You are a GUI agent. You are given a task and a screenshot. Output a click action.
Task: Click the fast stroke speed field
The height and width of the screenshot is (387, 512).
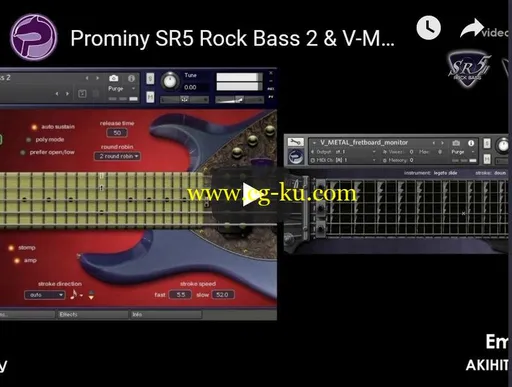pyautogui.click(x=180, y=295)
